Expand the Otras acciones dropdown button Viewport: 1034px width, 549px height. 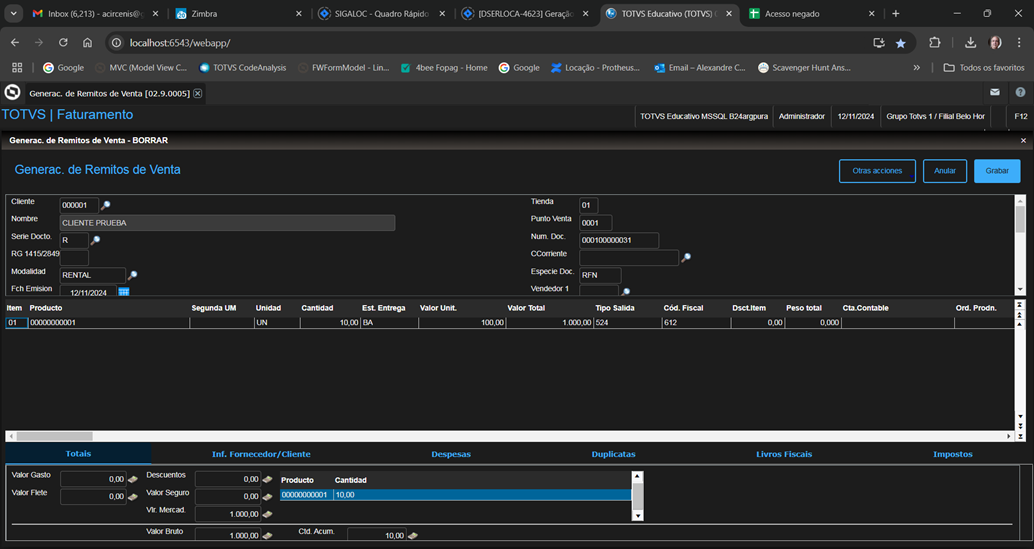click(x=877, y=171)
